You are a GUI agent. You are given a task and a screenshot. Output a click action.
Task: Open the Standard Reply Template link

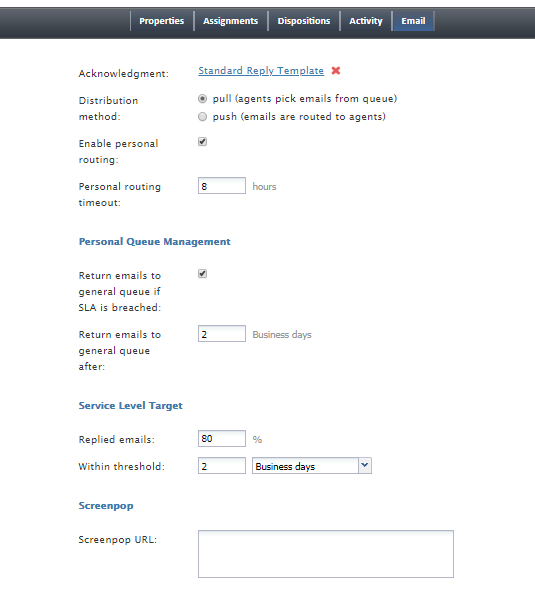point(261,71)
